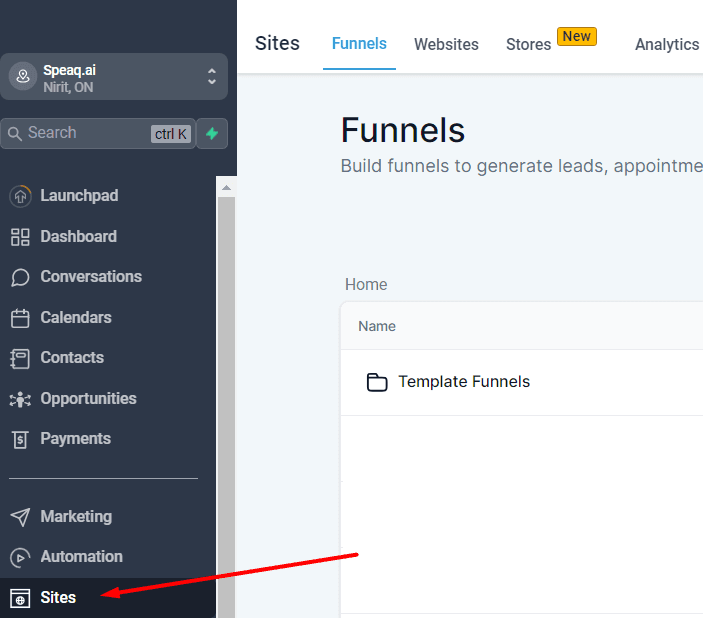The width and height of the screenshot is (703, 618).
Task: Open the Payments invoice icon
Action: (x=20, y=439)
